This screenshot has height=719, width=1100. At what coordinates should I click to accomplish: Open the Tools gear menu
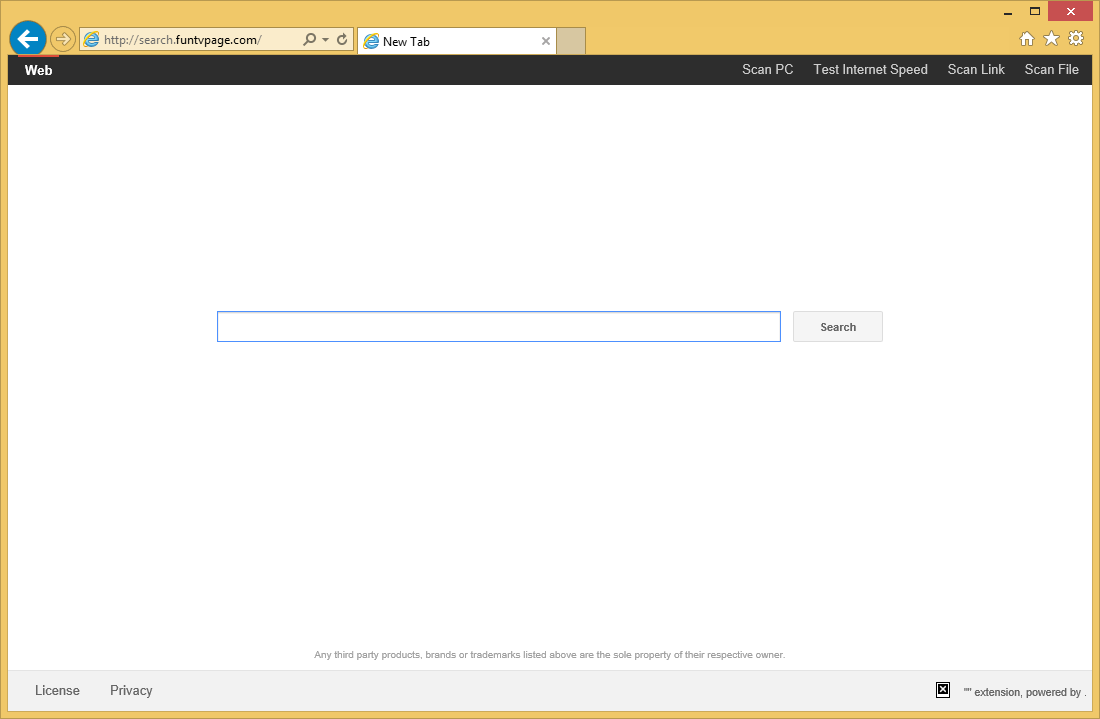tap(1075, 38)
